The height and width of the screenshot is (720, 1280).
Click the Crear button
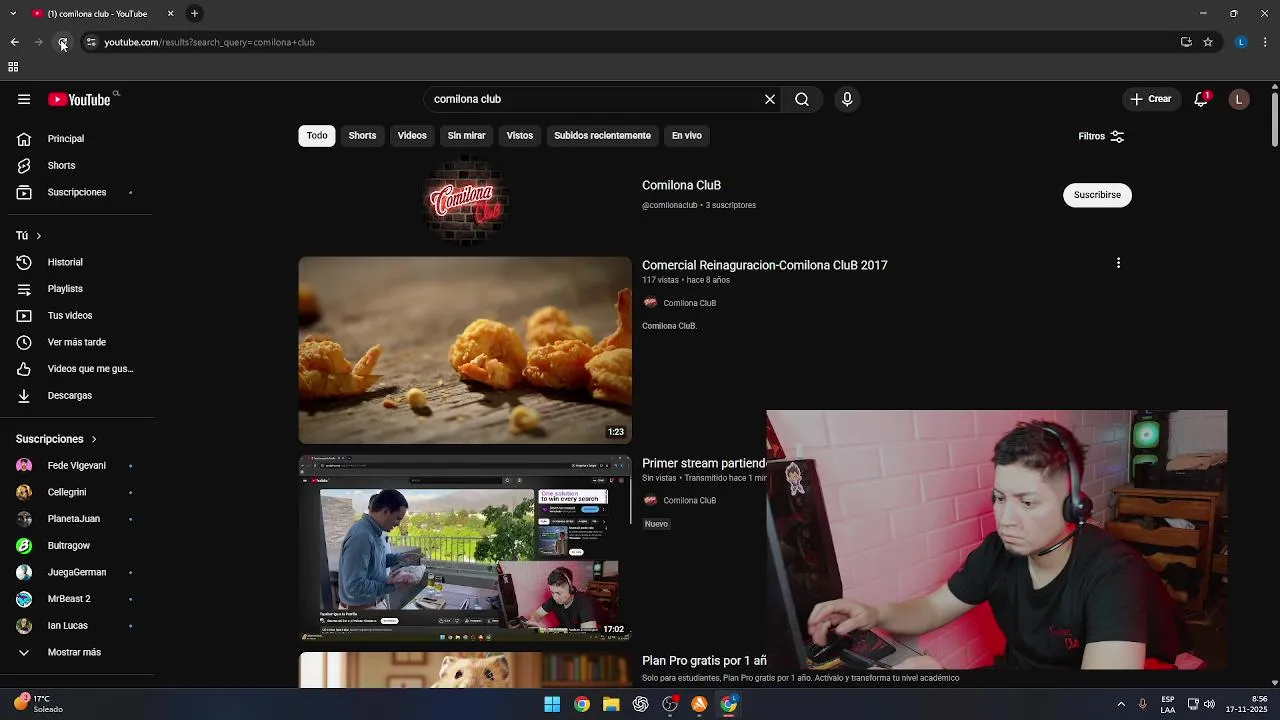coord(1150,99)
